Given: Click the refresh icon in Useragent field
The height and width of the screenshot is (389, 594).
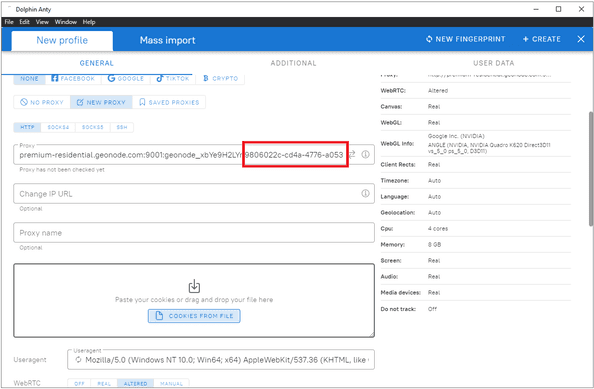Looking at the screenshot, I should point(78,360).
